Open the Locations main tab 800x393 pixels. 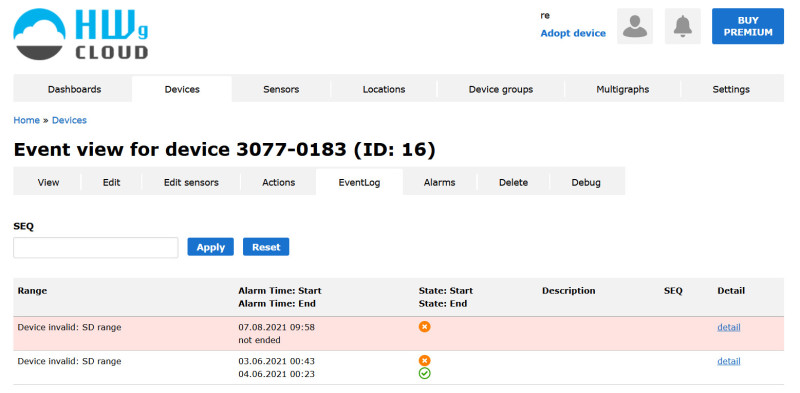click(384, 89)
